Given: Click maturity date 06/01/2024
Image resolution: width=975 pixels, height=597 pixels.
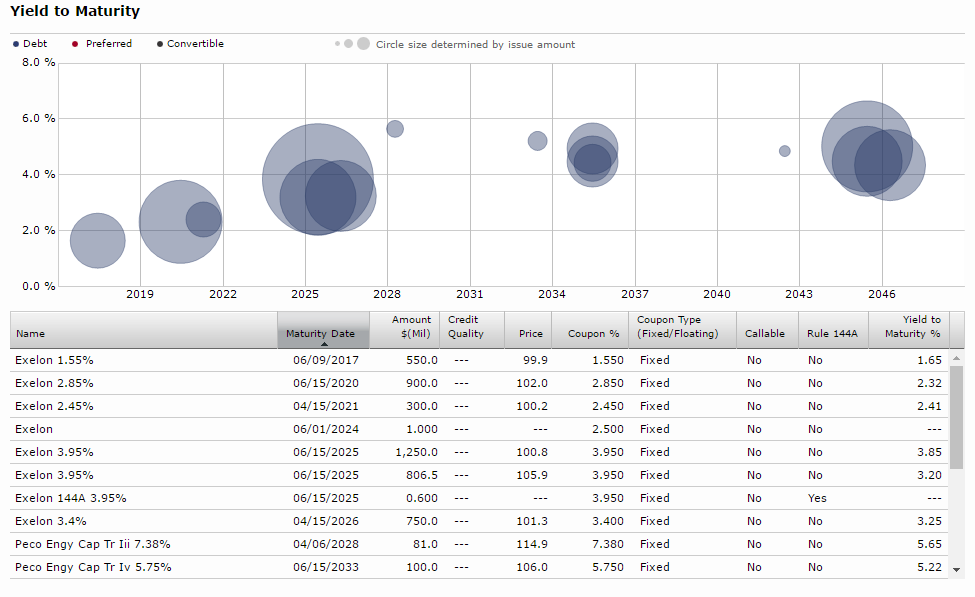Looking at the screenshot, I should tap(326, 429).
